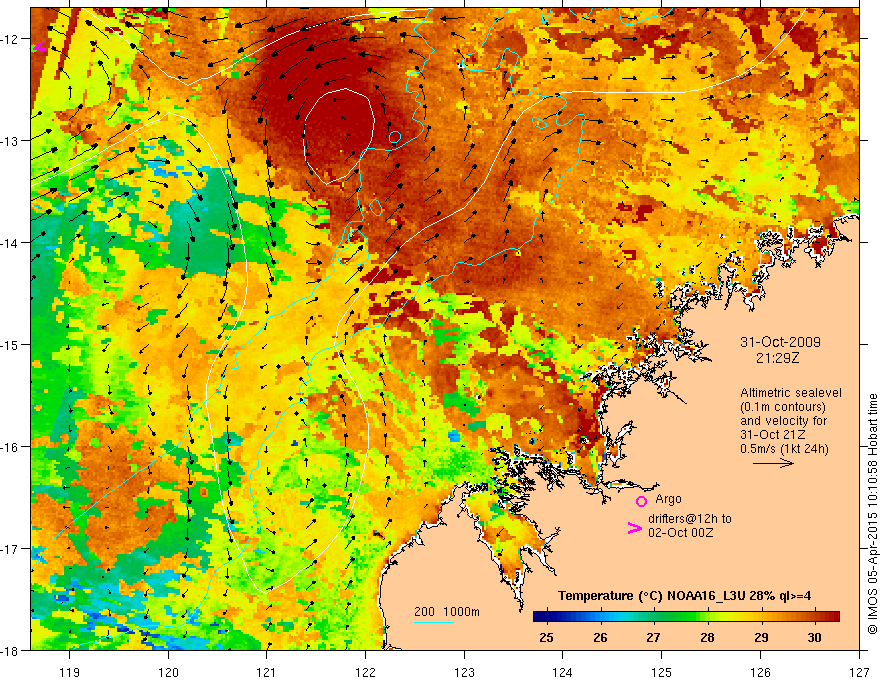Click the temperature color bar scale
This screenshot has height=680, width=880.
686,617
